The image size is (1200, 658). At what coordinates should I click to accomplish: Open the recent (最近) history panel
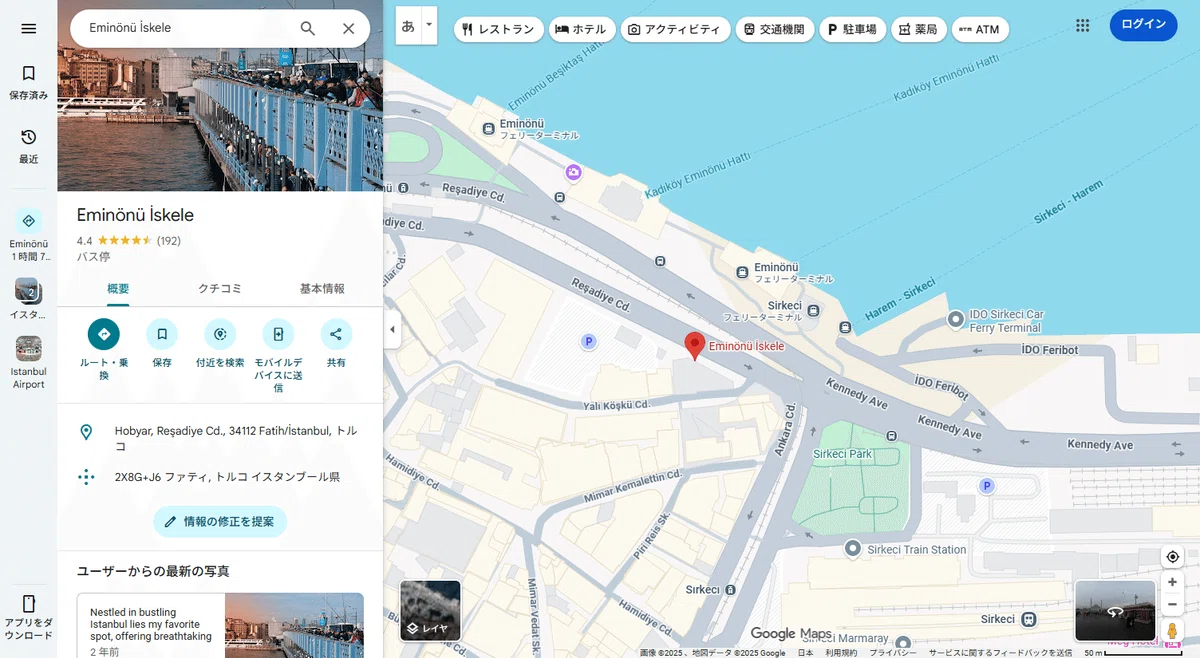coord(28,145)
